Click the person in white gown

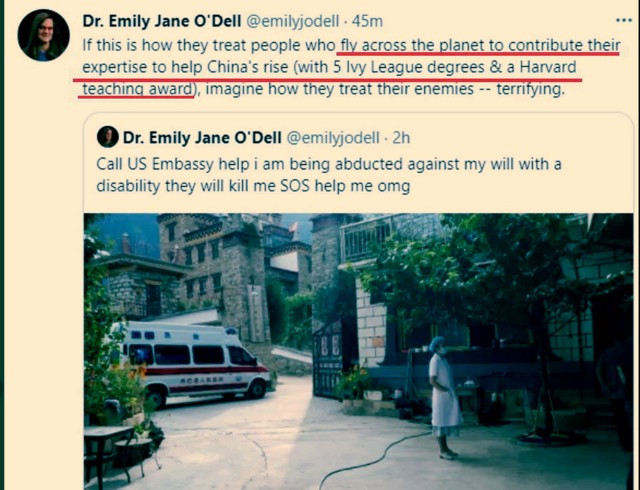pos(444,397)
